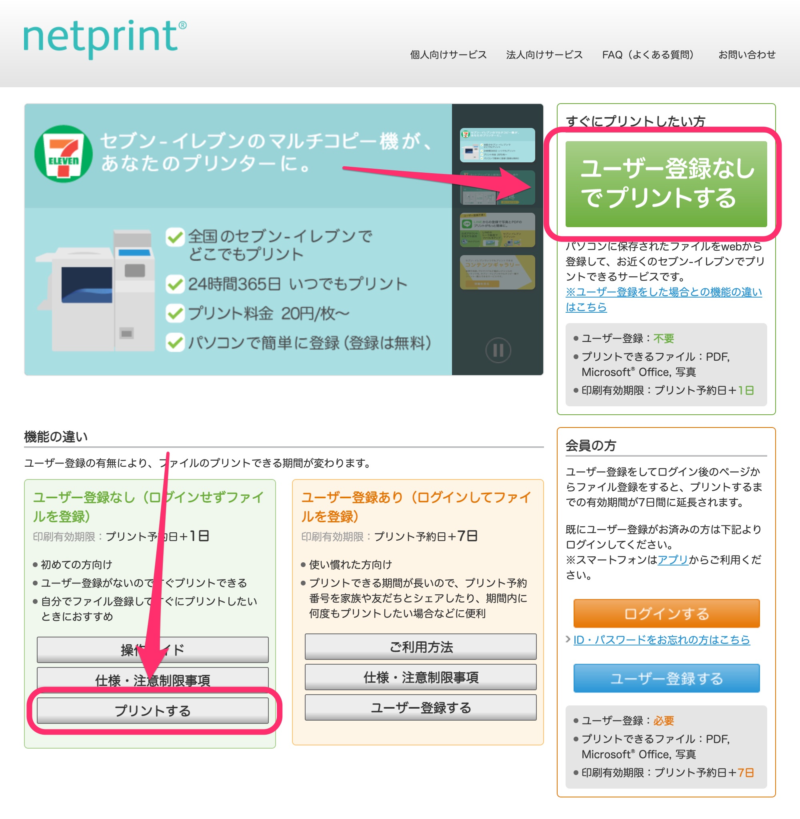Click the multi-copy machine image
Screen dimensions: 800x819
click(x=95, y=290)
